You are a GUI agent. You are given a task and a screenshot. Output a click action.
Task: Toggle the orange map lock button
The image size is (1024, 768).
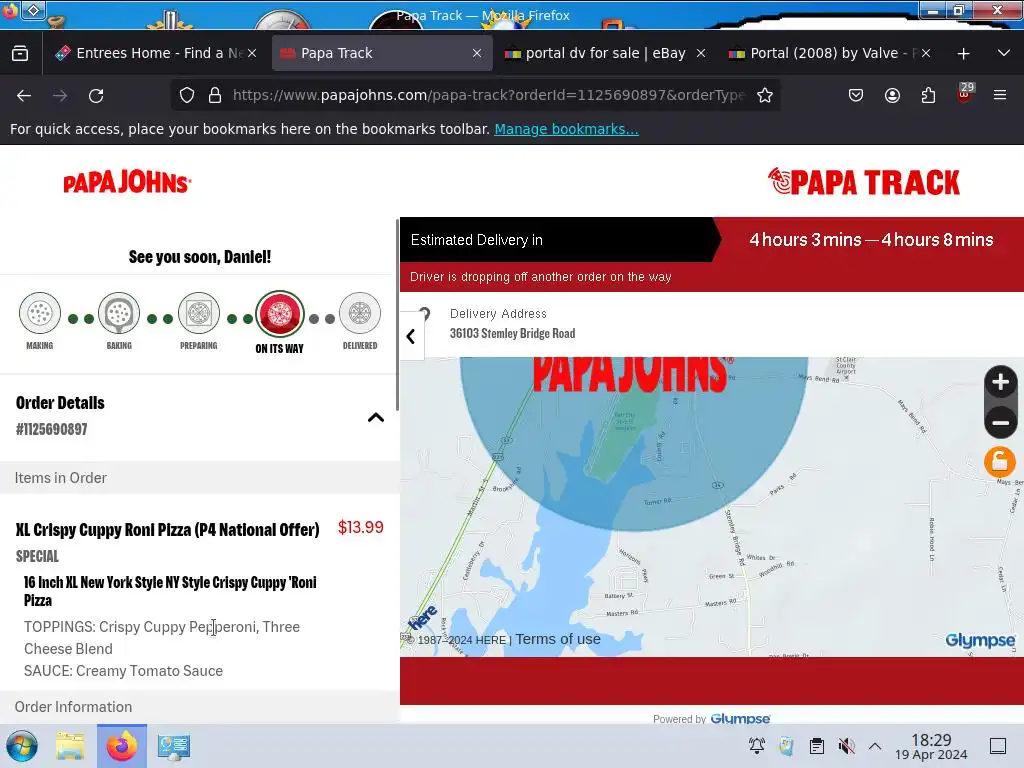1000,462
